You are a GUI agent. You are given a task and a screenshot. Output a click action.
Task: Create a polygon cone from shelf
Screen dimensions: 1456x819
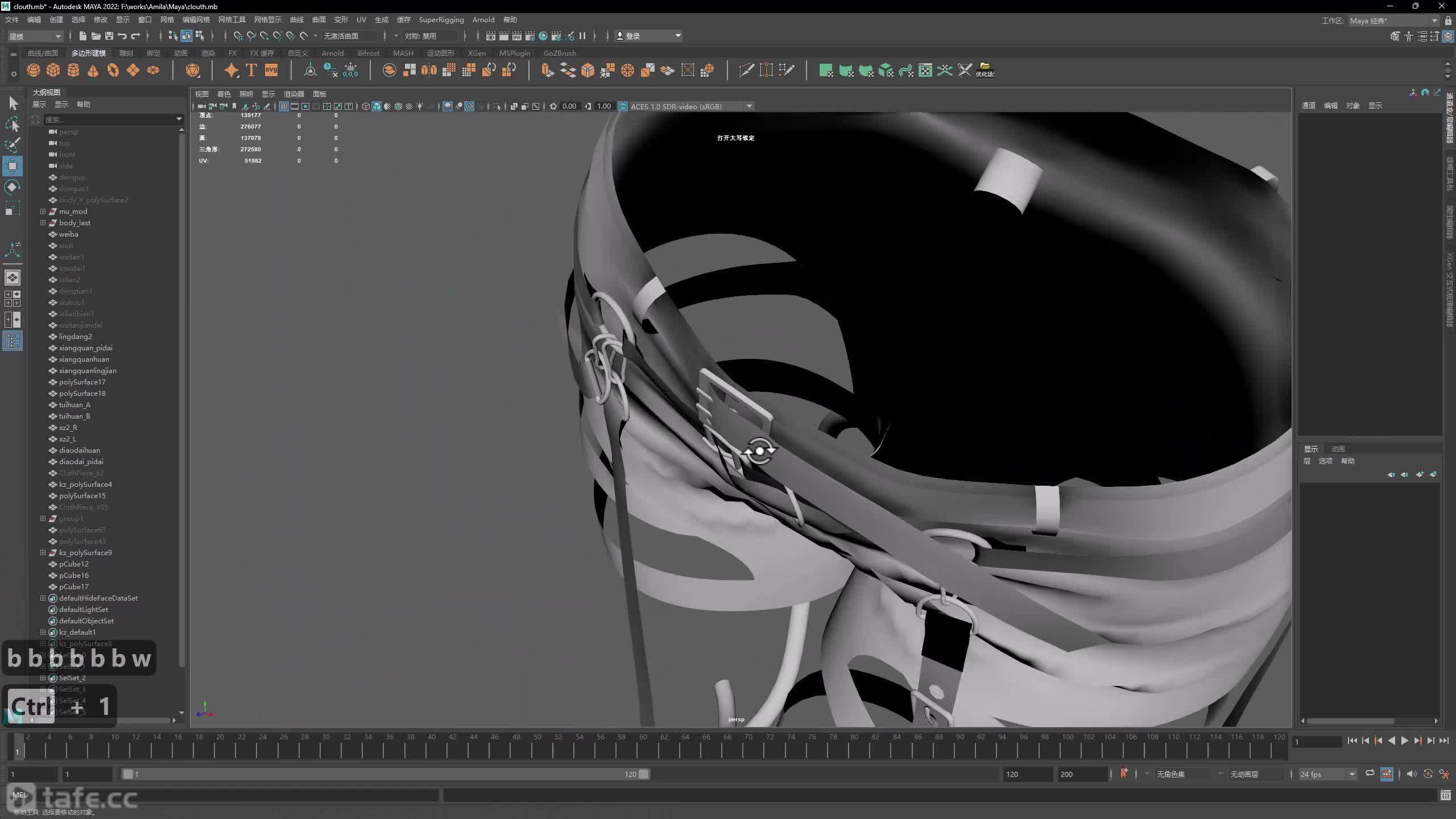click(x=93, y=71)
